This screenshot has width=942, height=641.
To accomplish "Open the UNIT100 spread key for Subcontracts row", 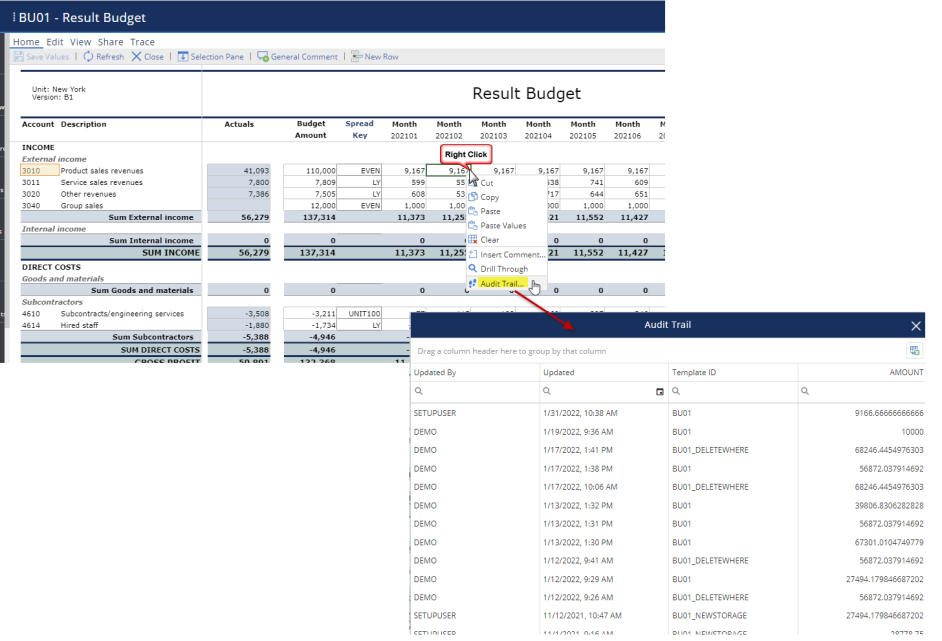I will pyautogui.click(x=366, y=313).
